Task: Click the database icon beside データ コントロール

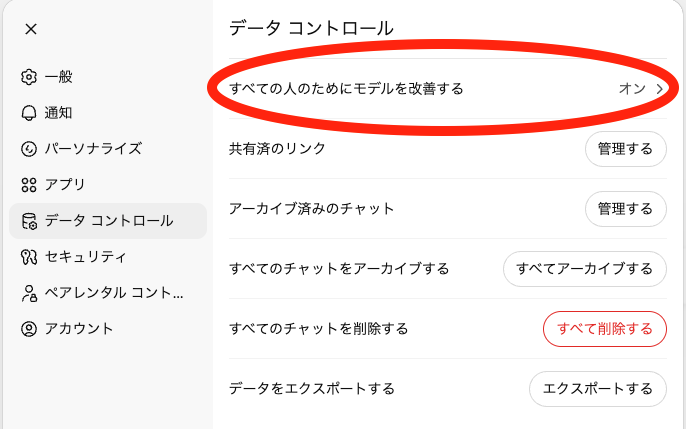Action: click(x=29, y=221)
